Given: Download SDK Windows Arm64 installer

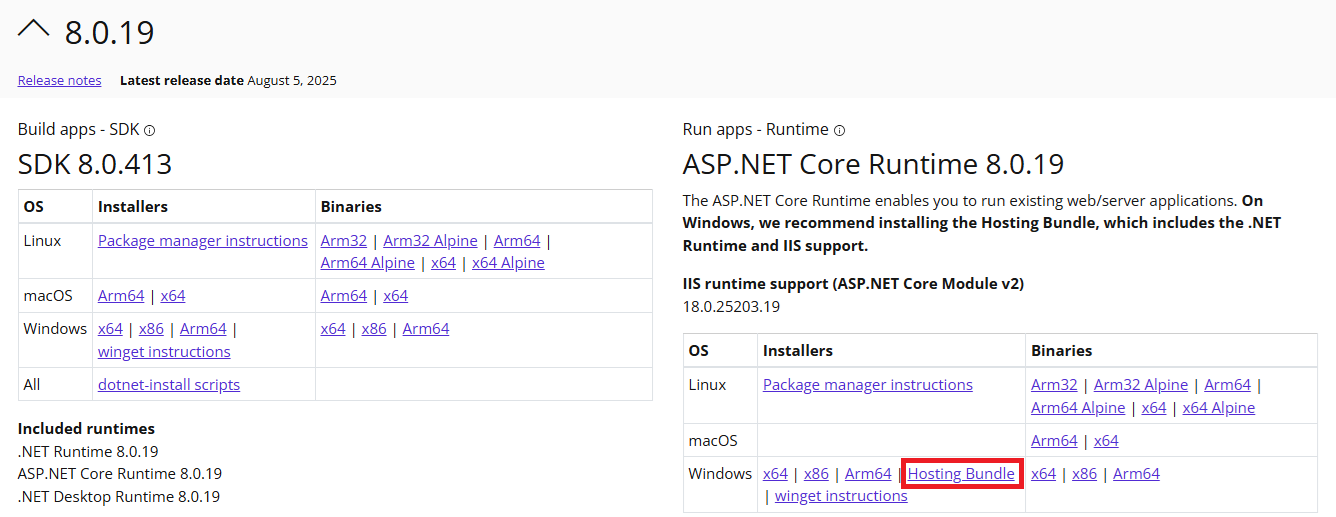Looking at the screenshot, I should [203, 329].
